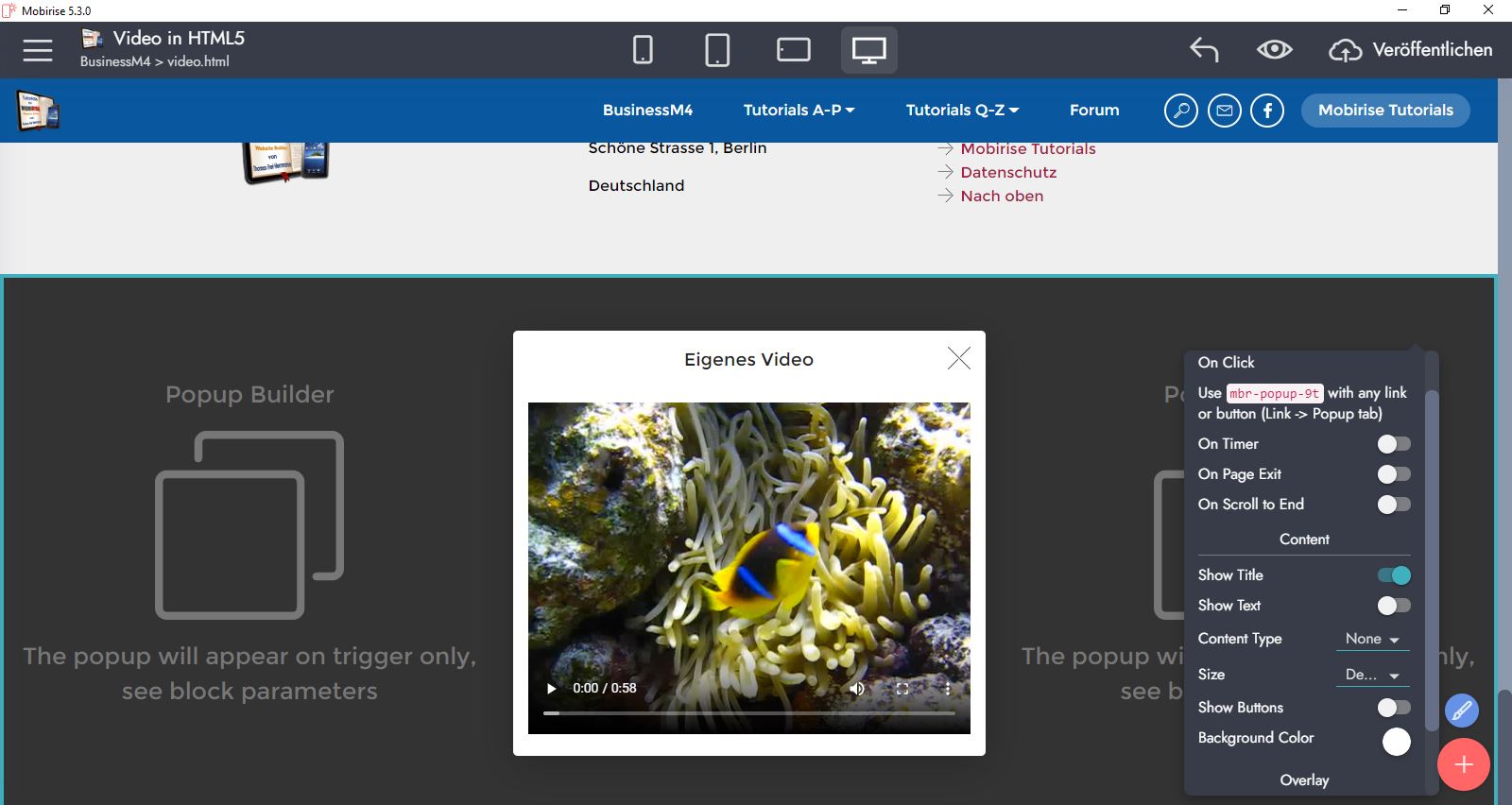Image resolution: width=1512 pixels, height=805 pixels.
Task: Select the portrait tablet view icon
Action: coord(717,50)
